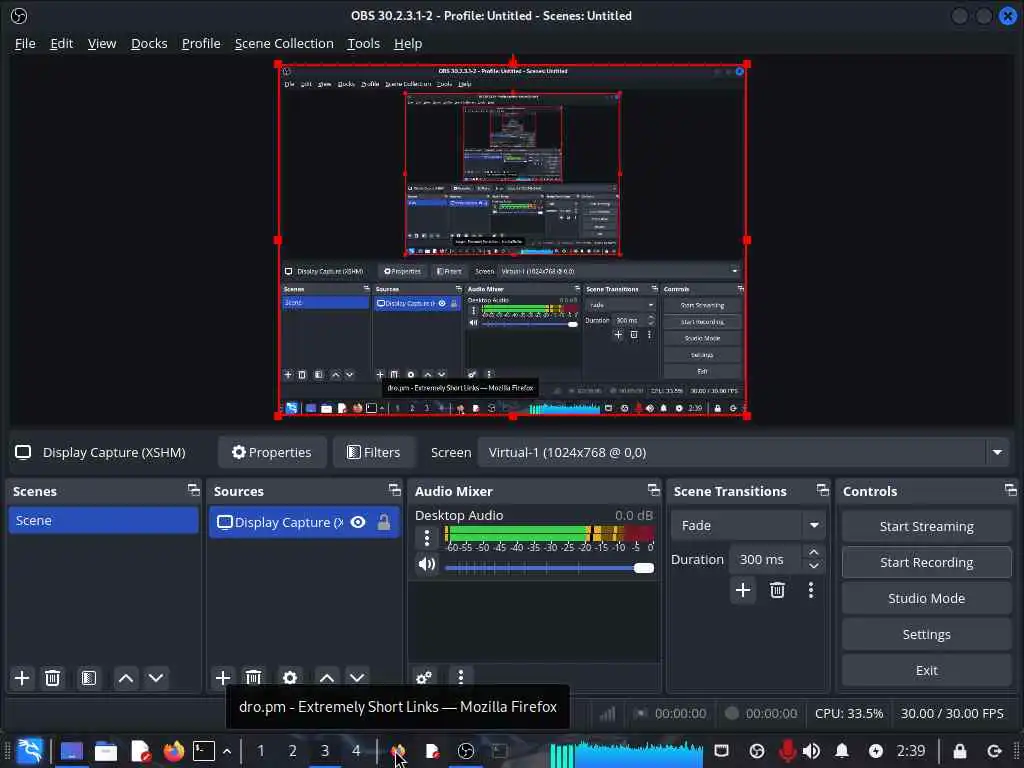Viewport: 1024px width, 768px height.
Task: Add a new source with plus icon
Action: 223,678
